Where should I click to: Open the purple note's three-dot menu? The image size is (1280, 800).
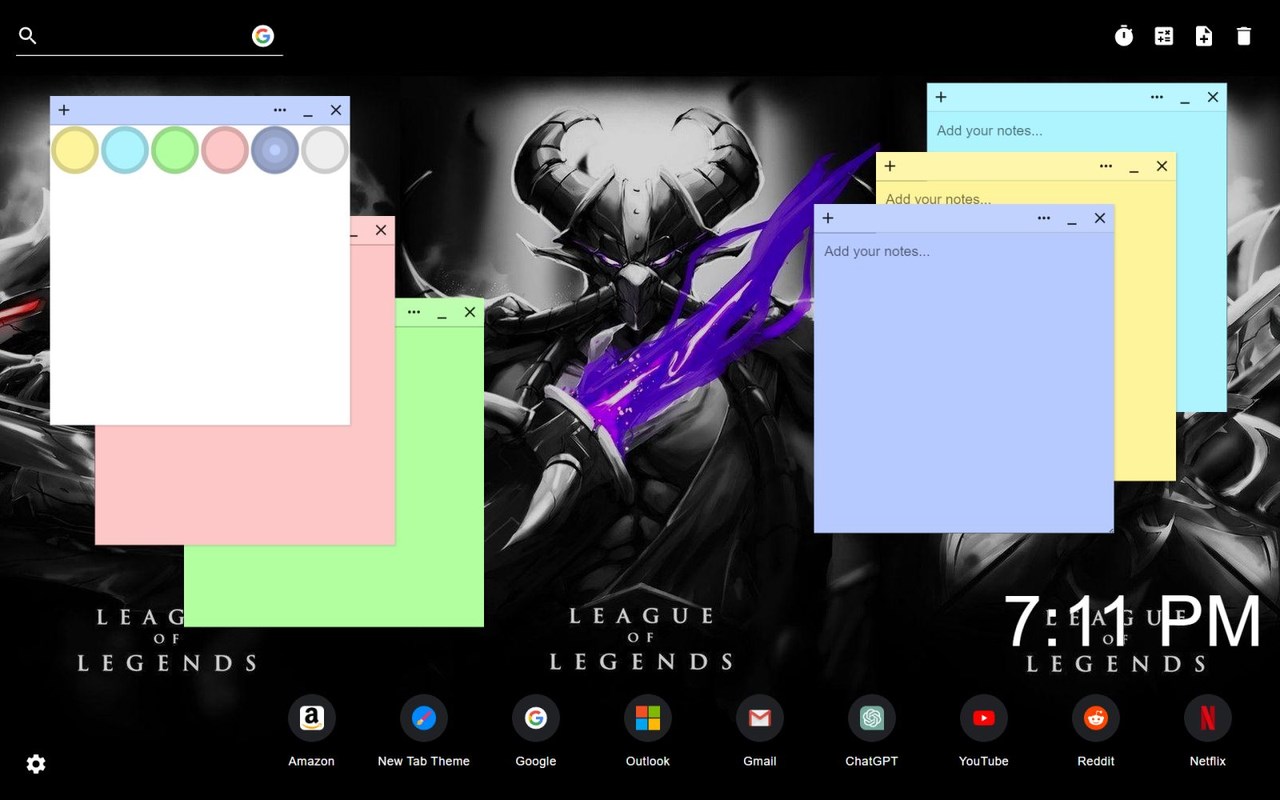click(x=1044, y=218)
